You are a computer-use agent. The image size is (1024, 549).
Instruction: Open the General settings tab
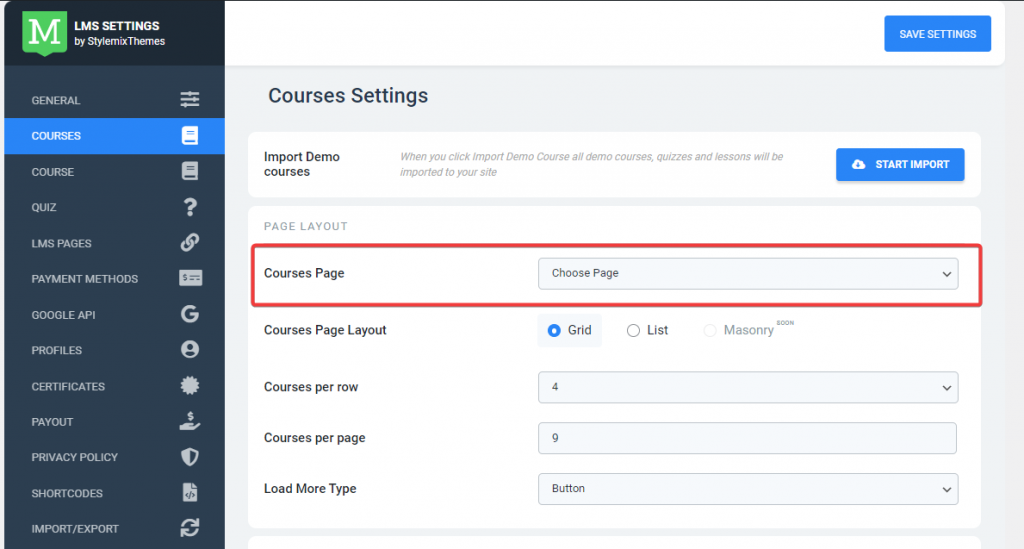(114, 100)
